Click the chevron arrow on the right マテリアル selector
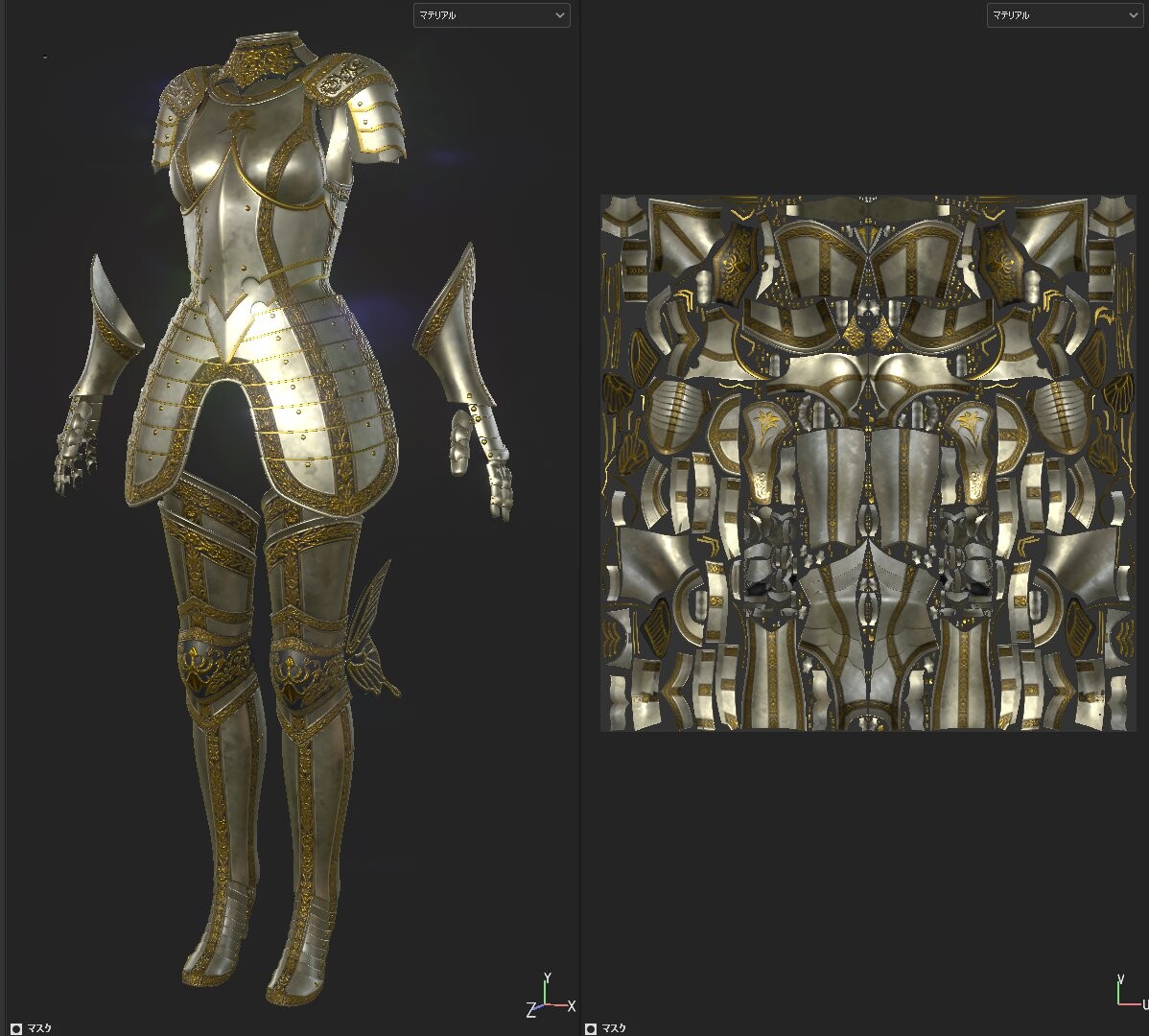The width and height of the screenshot is (1149, 1036). click(x=1134, y=15)
